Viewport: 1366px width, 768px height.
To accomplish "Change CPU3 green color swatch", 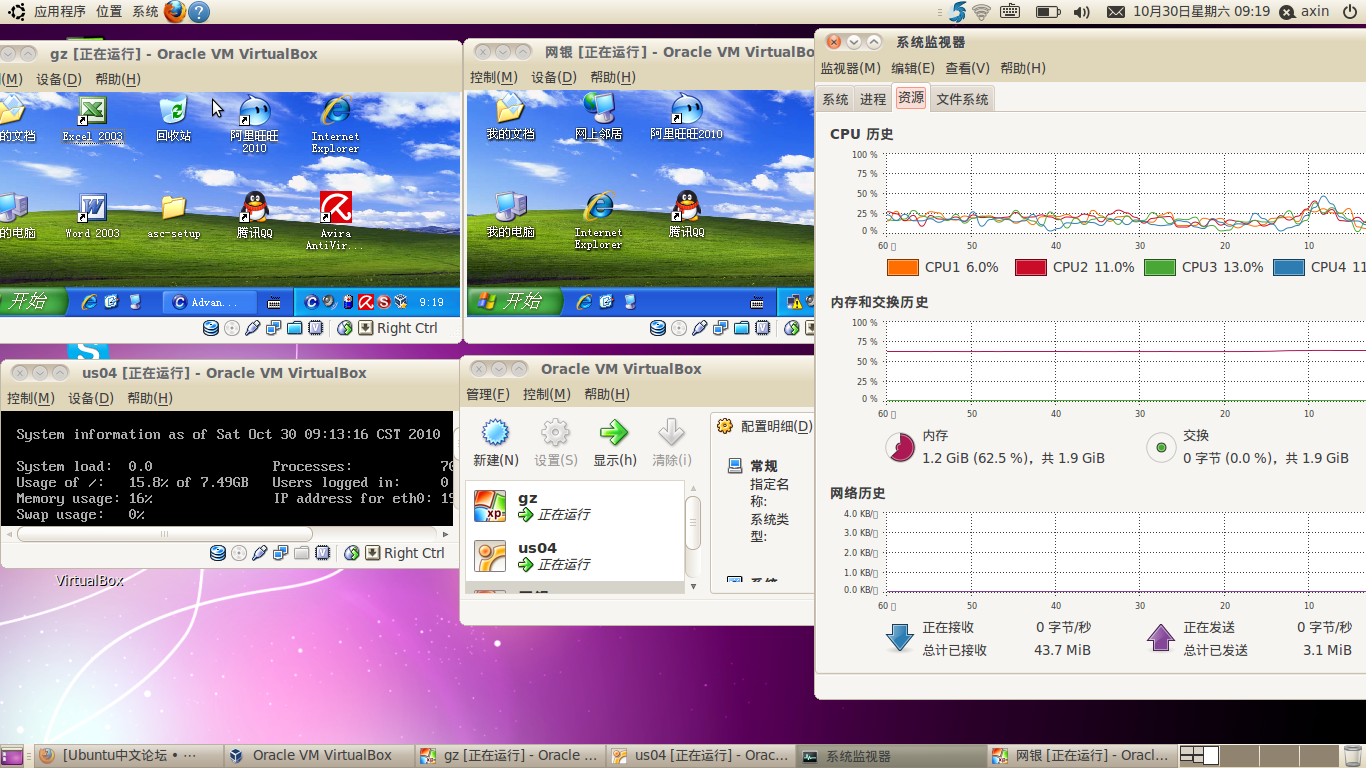I will [1159, 267].
